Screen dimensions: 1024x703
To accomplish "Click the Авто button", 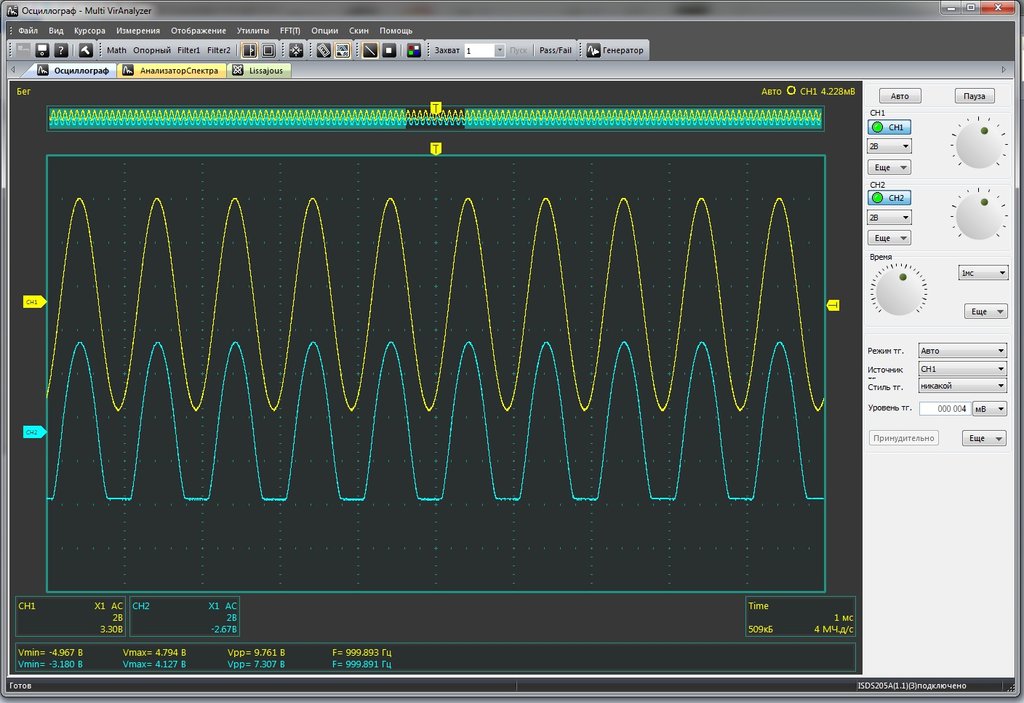I will click(x=900, y=96).
